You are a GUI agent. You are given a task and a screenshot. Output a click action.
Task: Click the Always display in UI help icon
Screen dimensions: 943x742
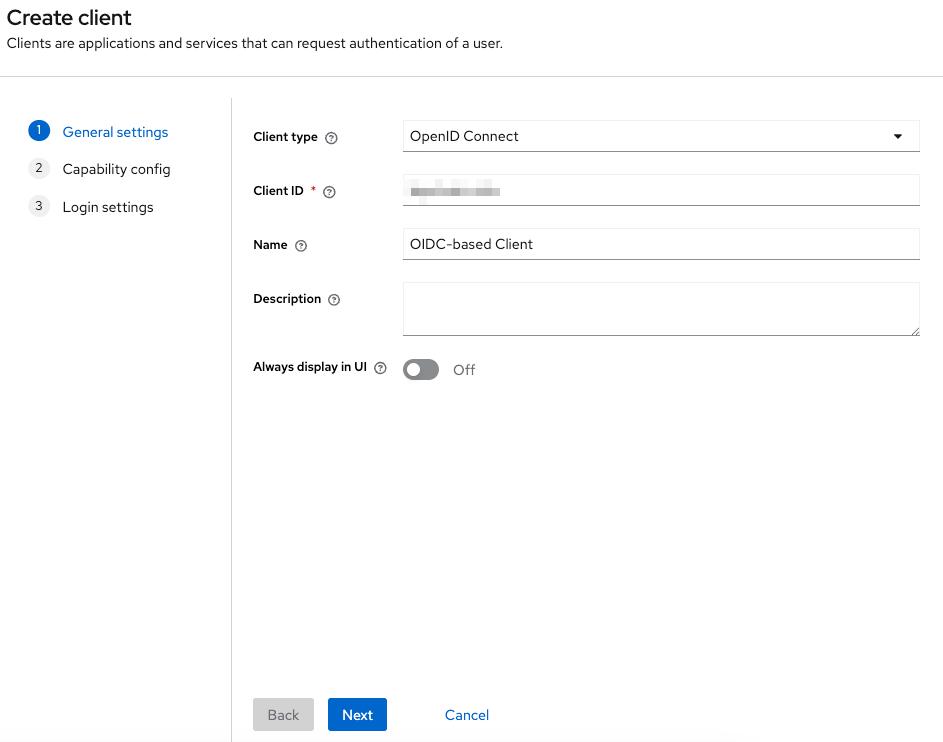pos(380,368)
